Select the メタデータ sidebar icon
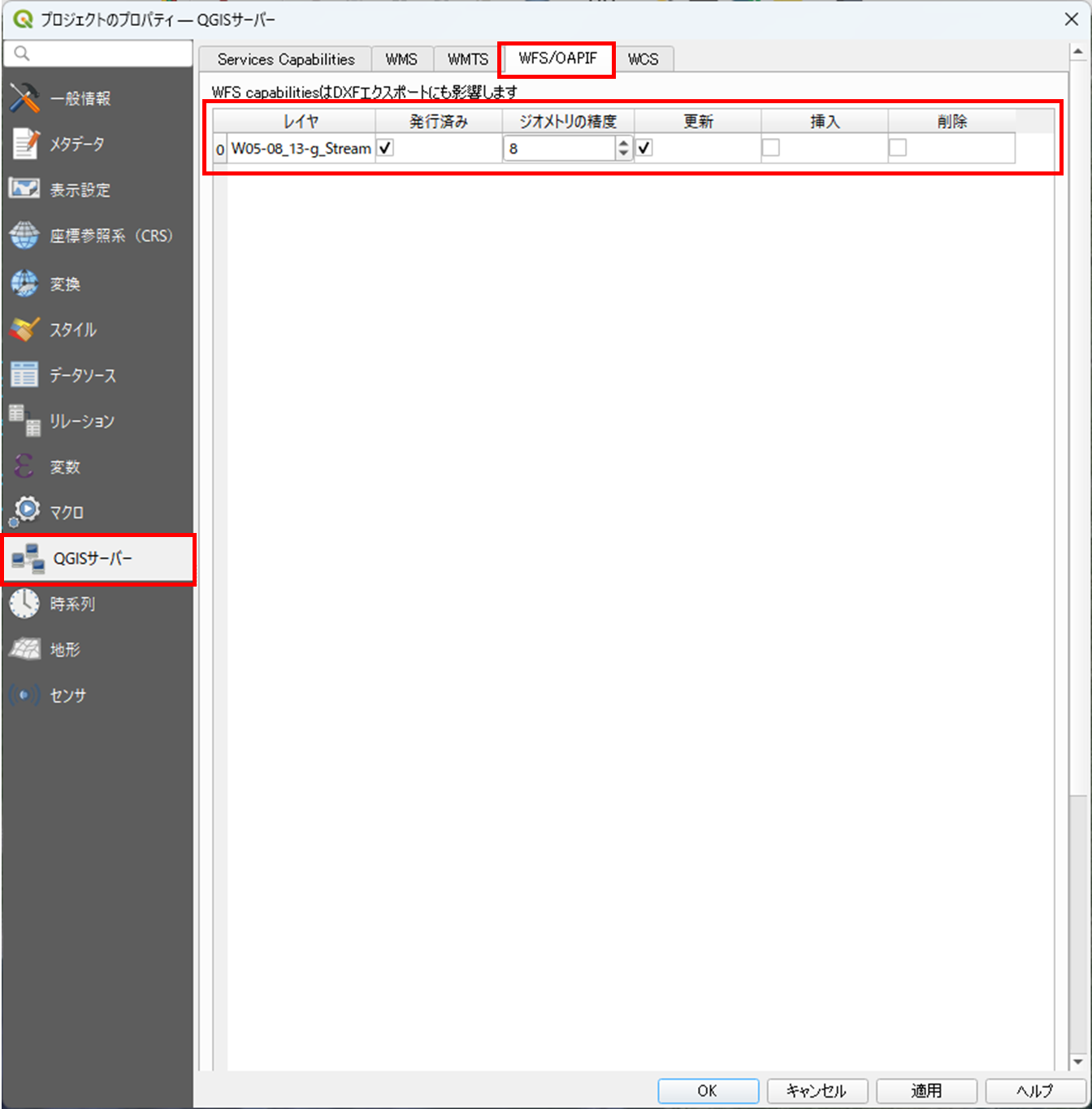This screenshot has height=1109, width=1092. pyautogui.click(x=78, y=144)
